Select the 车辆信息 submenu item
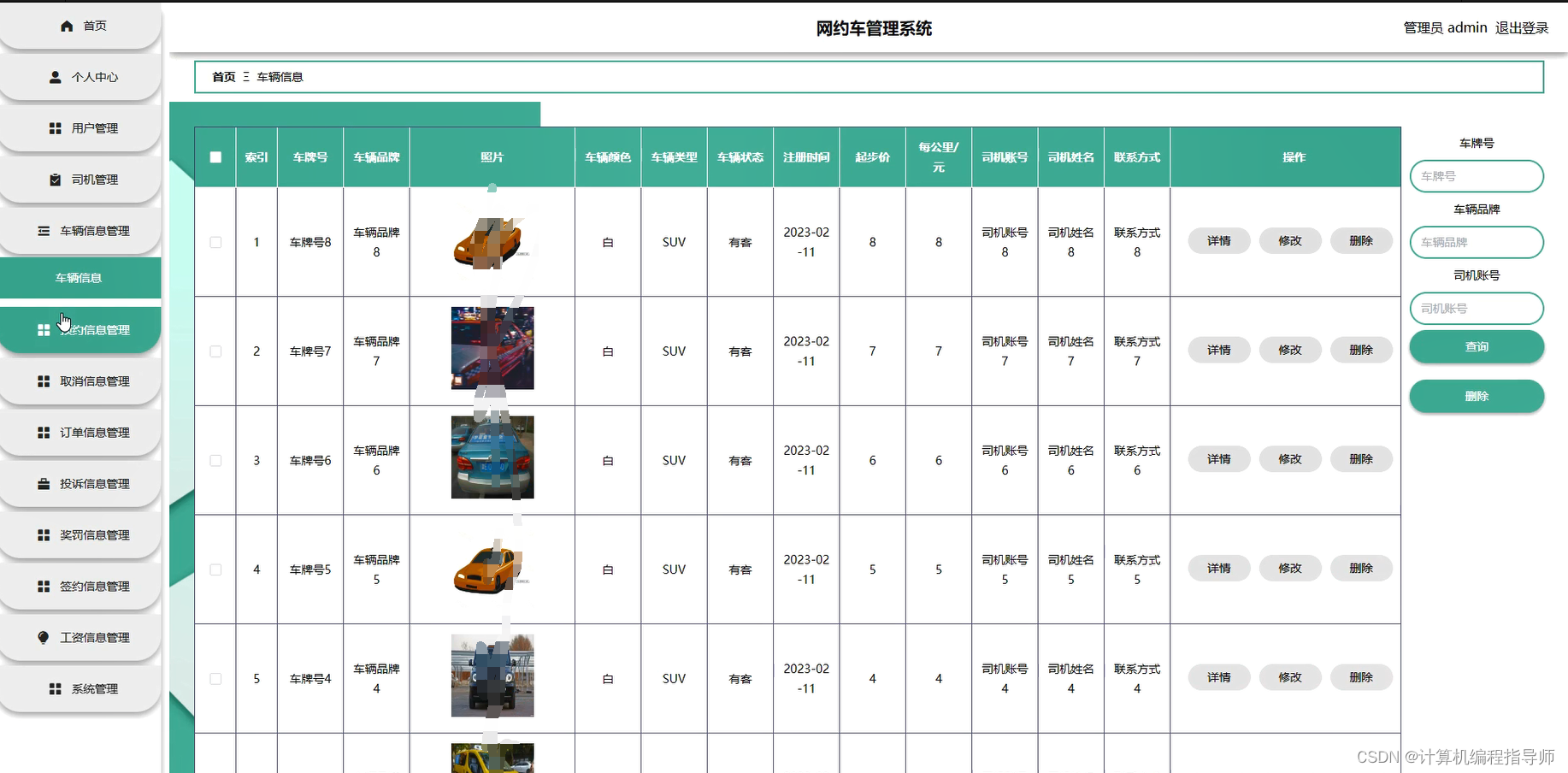The width and height of the screenshot is (1568, 773). pyautogui.click(x=80, y=278)
